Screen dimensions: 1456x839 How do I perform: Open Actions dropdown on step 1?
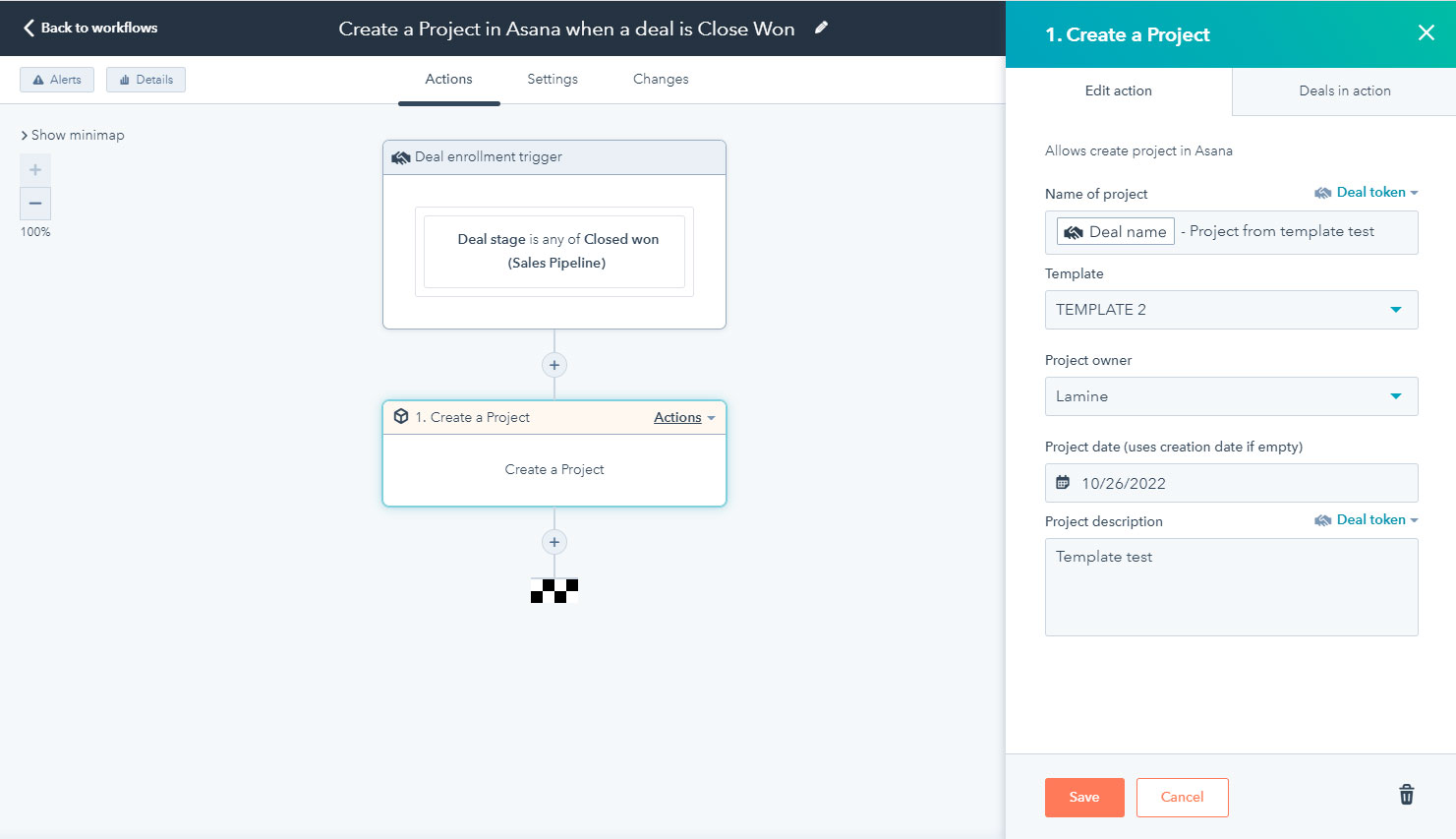pos(684,417)
